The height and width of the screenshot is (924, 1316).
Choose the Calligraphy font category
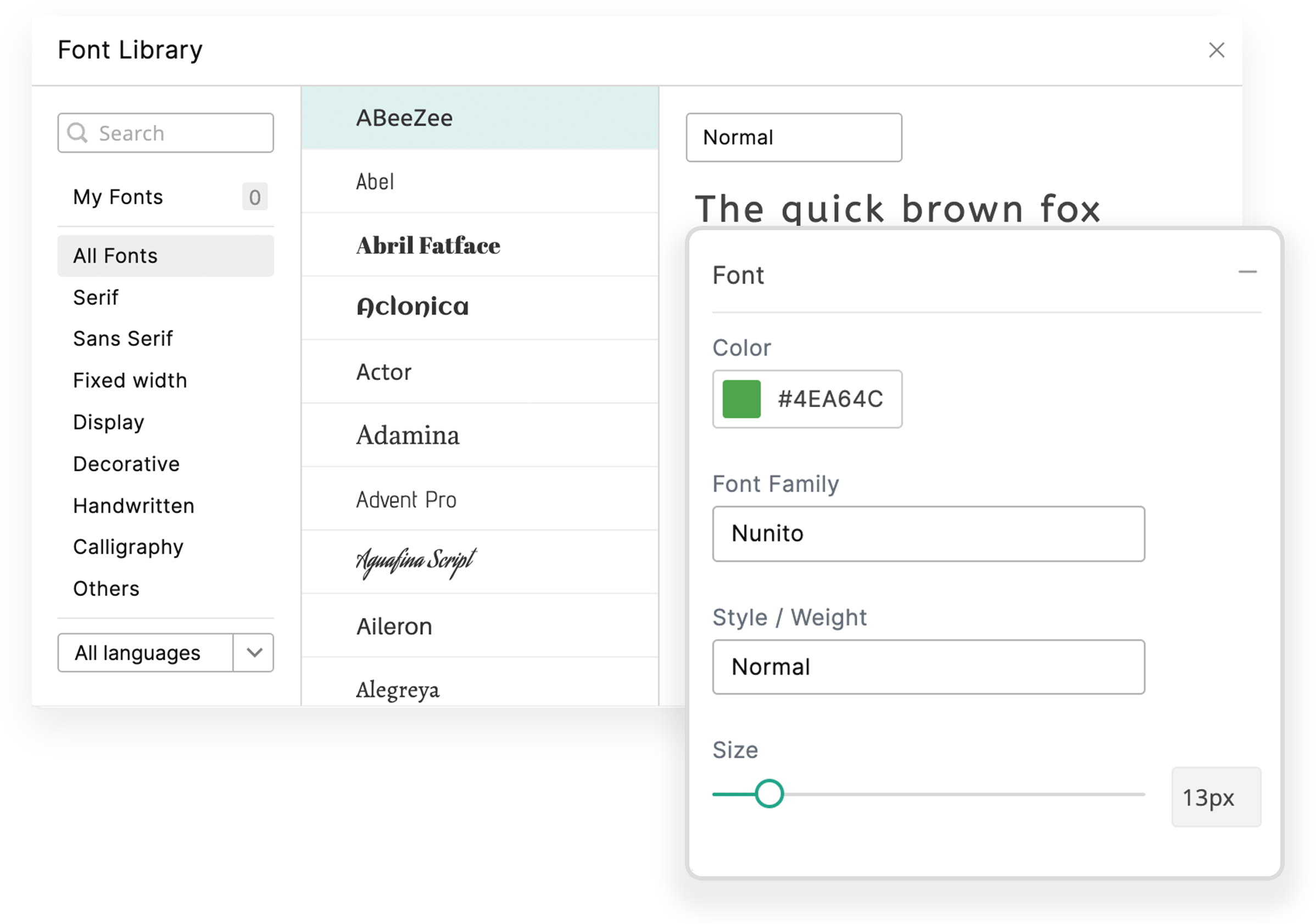coord(128,547)
